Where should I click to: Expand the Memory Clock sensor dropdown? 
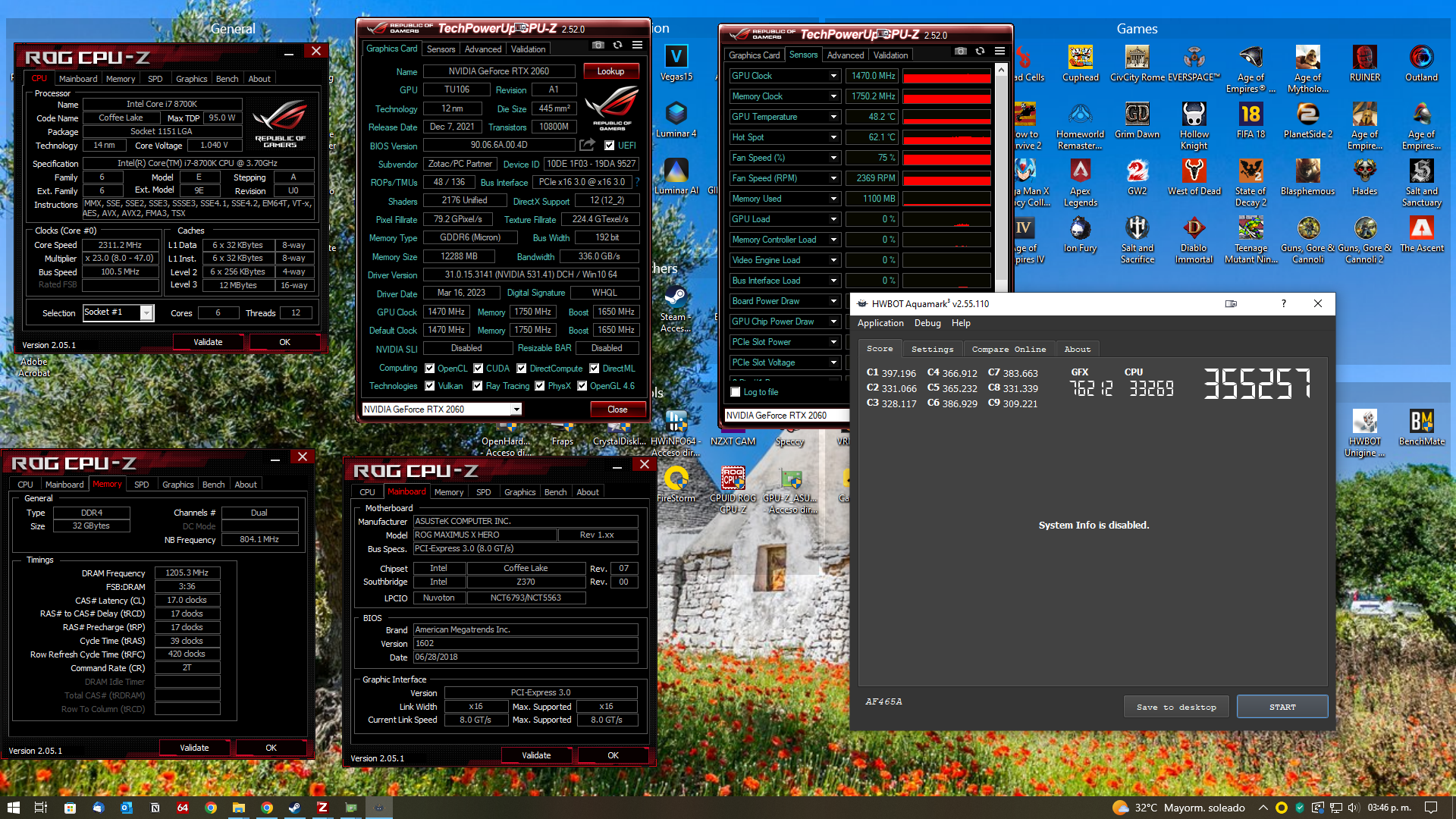click(833, 96)
